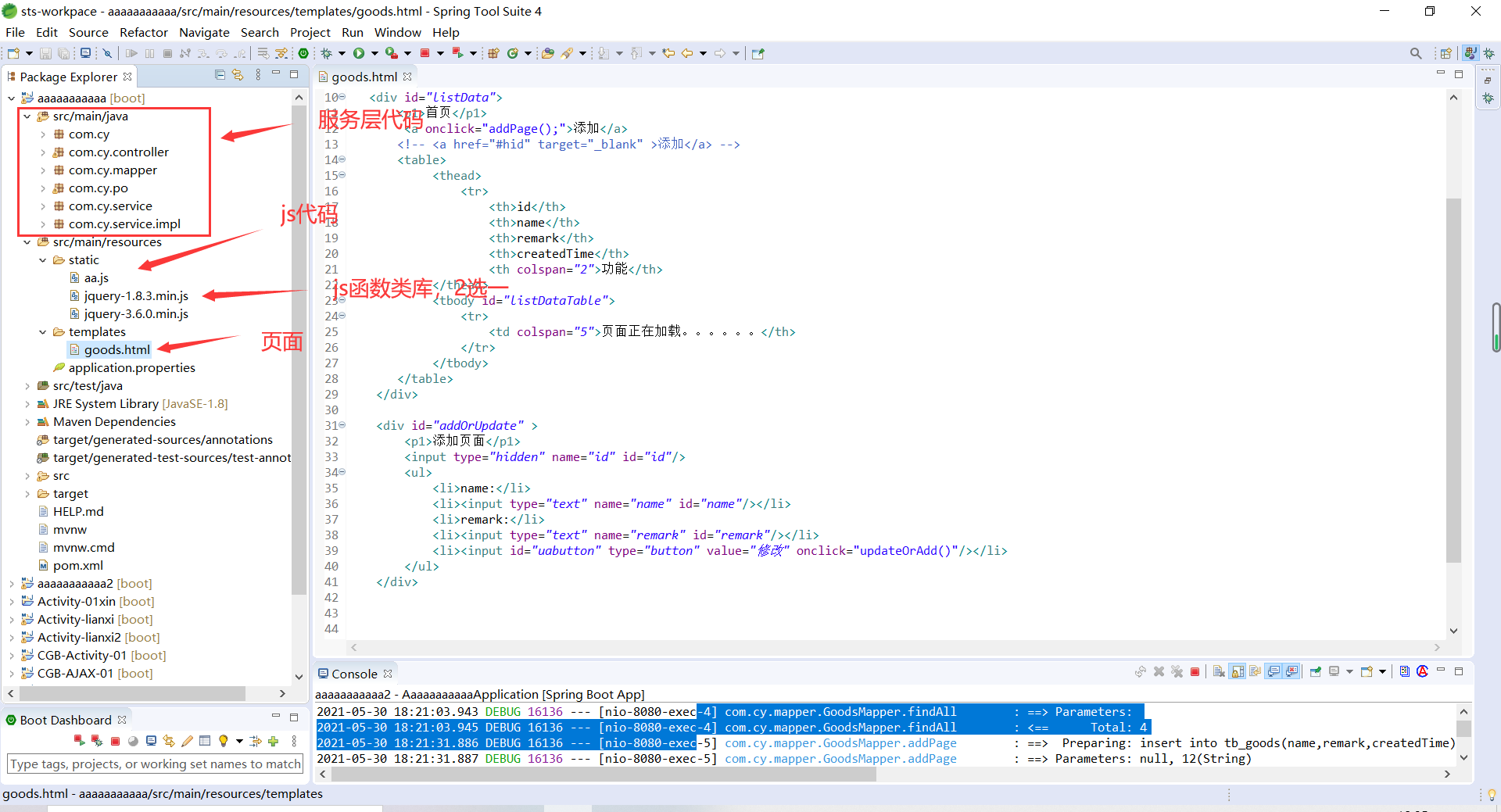Screen dimensions: 1501x812
Task: Click the Save icon in the main toolbar
Action: coord(45,53)
